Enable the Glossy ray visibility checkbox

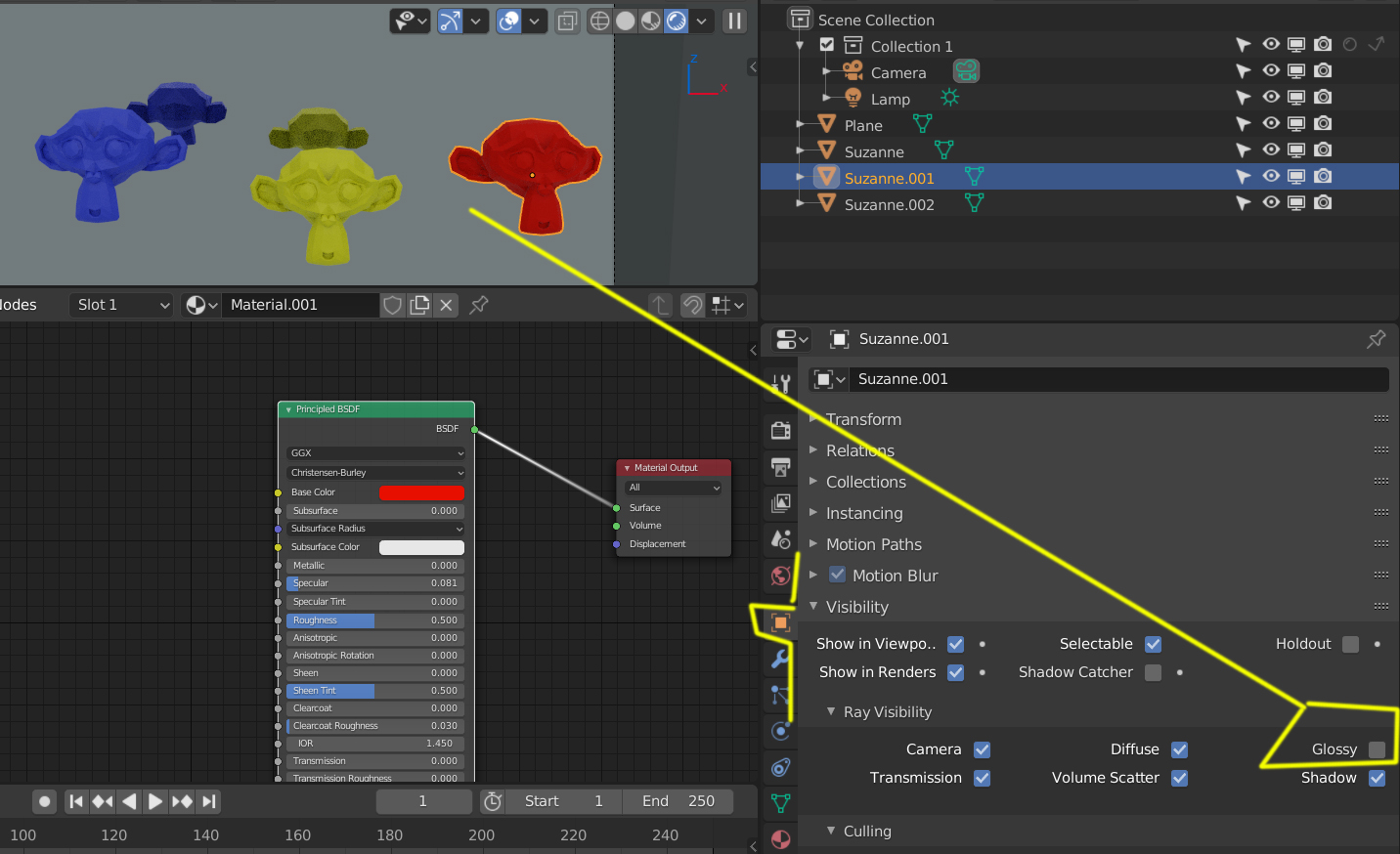click(x=1378, y=749)
